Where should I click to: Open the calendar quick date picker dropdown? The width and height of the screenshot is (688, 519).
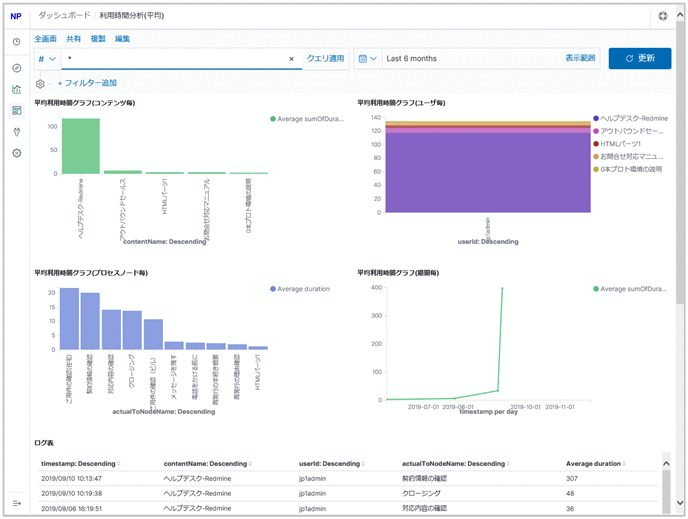[x=367, y=59]
